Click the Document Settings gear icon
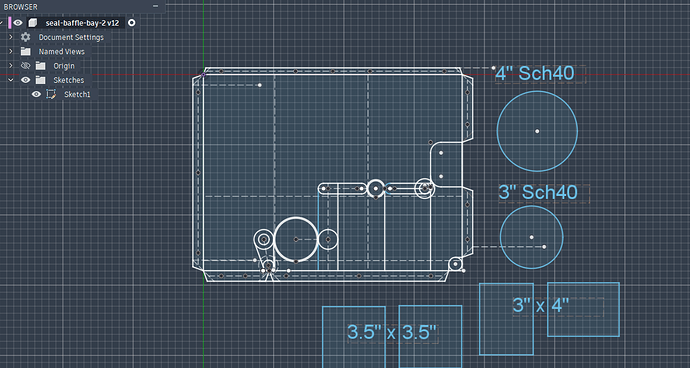 tap(26, 37)
